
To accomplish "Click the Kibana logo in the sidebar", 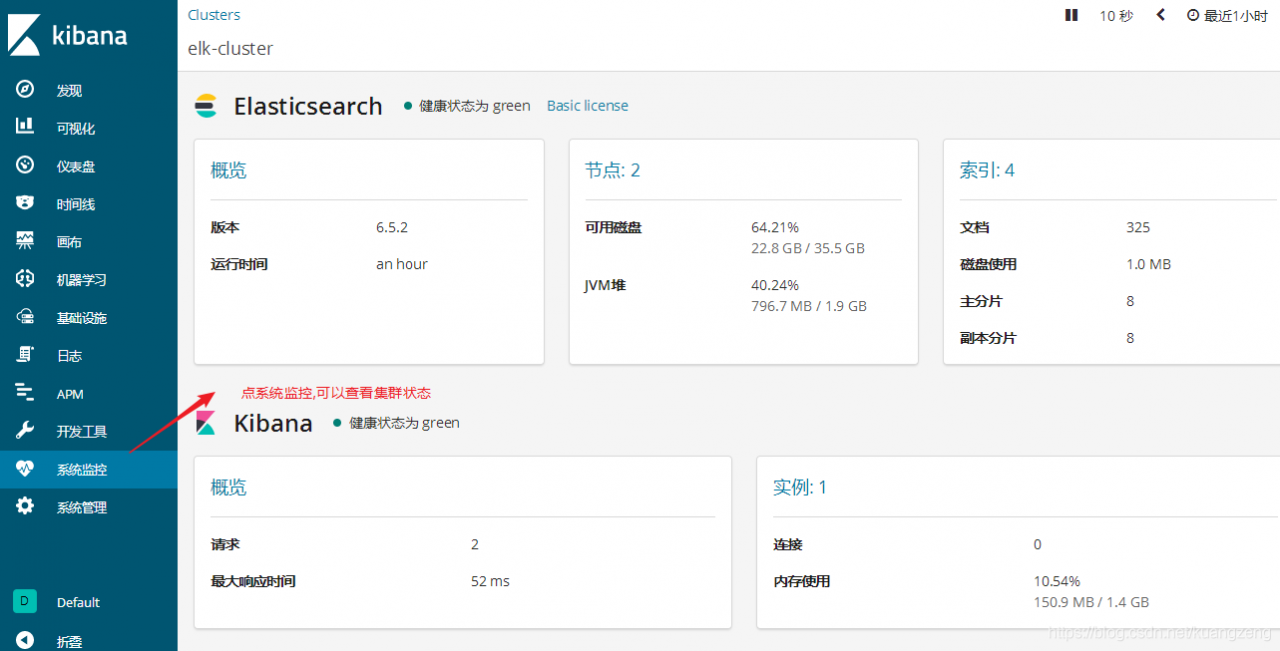I will (68, 35).
